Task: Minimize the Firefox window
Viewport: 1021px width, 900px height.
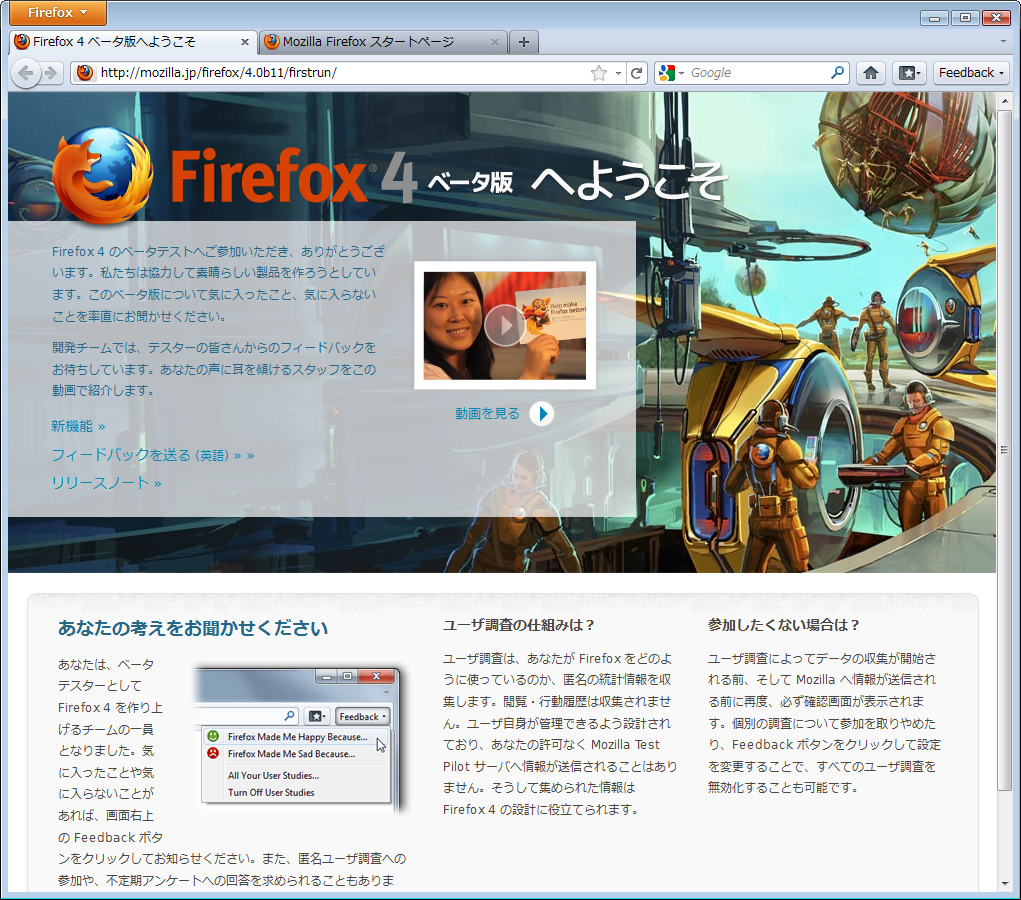Action: click(x=934, y=18)
